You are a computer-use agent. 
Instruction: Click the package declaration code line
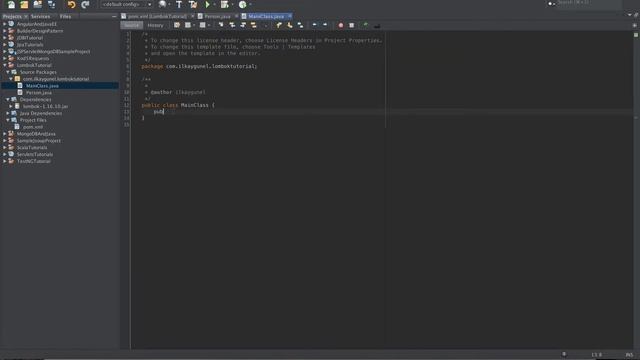(x=199, y=66)
